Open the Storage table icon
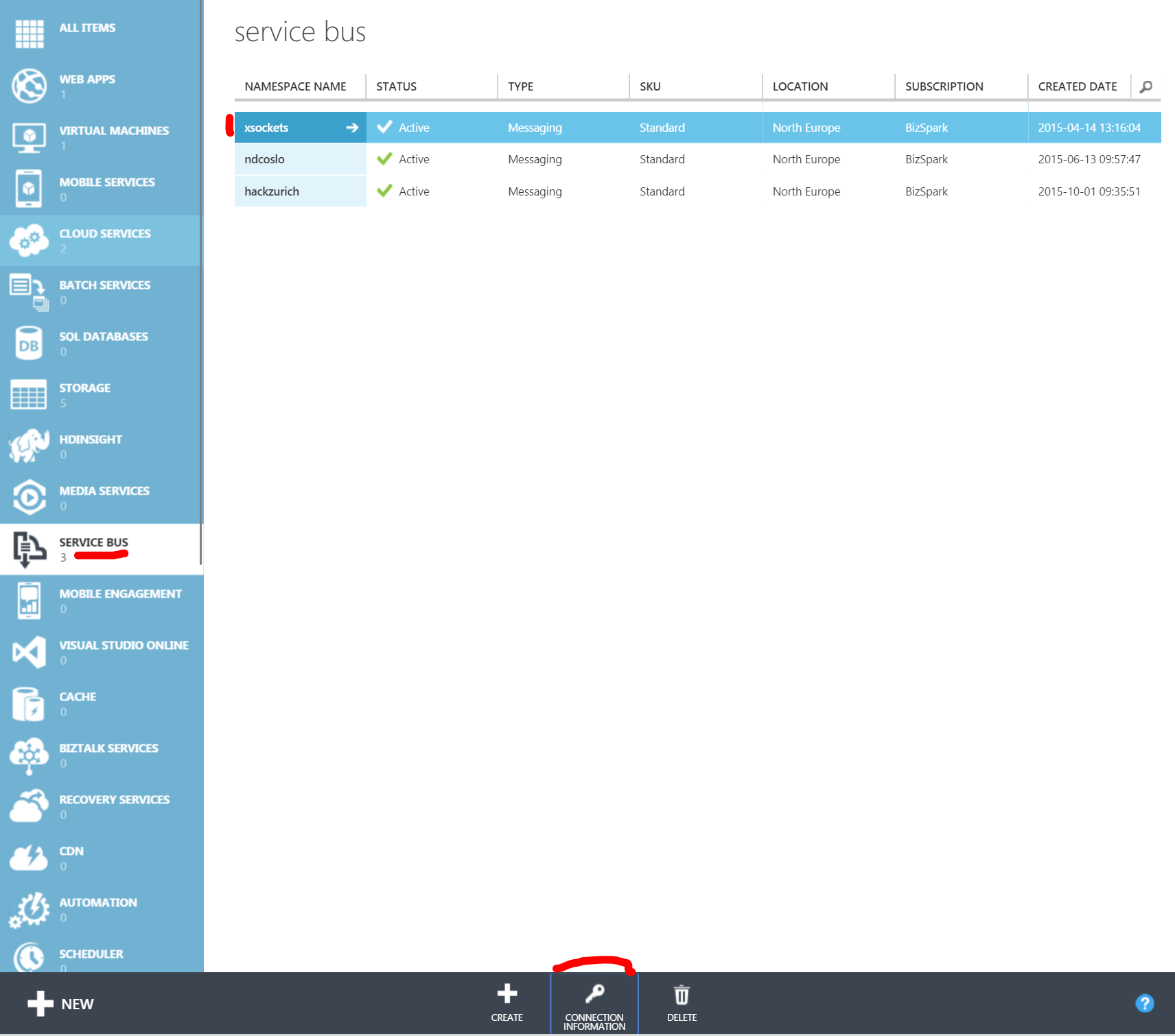This screenshot has width=1175, height=1036. pyautogui.click(x=29, y=395)
